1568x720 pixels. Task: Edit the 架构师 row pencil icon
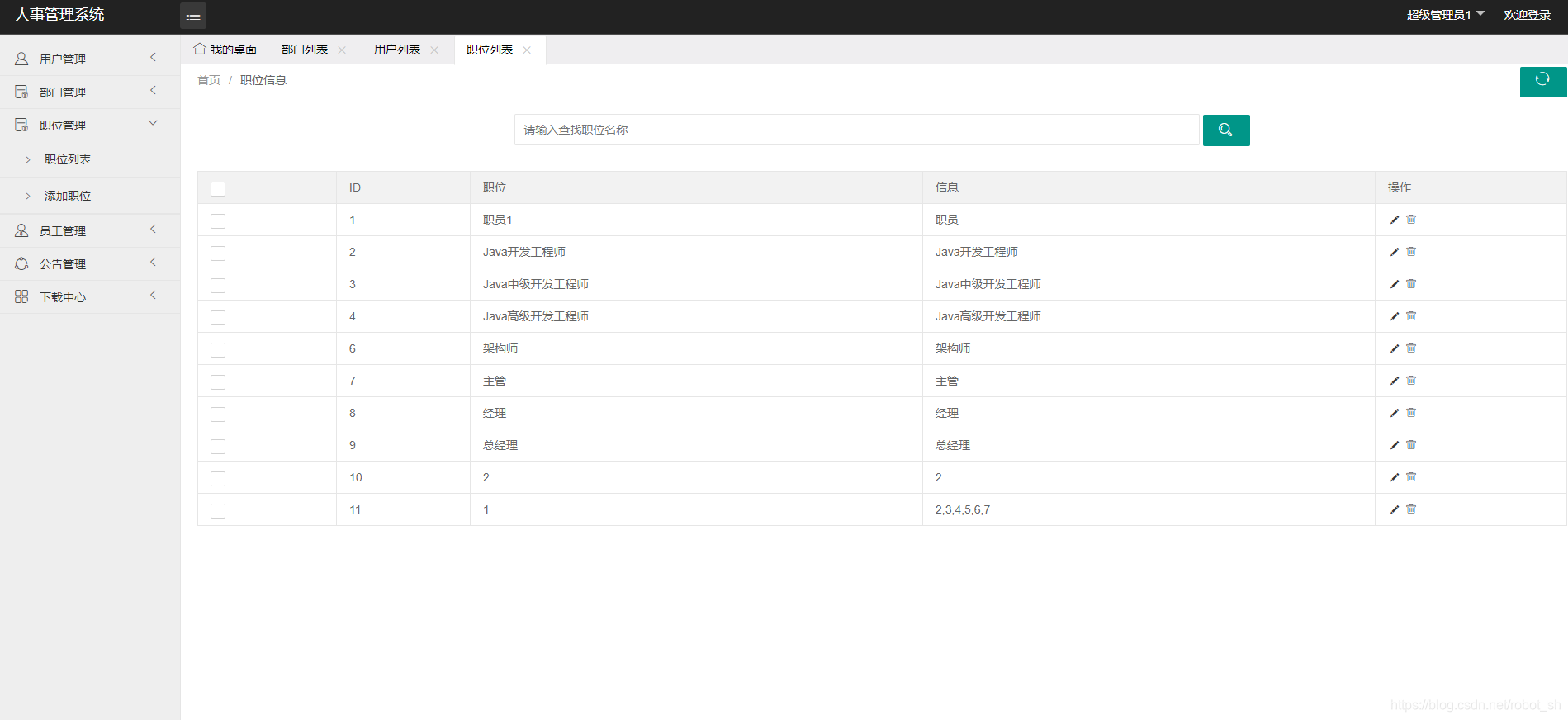1395,348
